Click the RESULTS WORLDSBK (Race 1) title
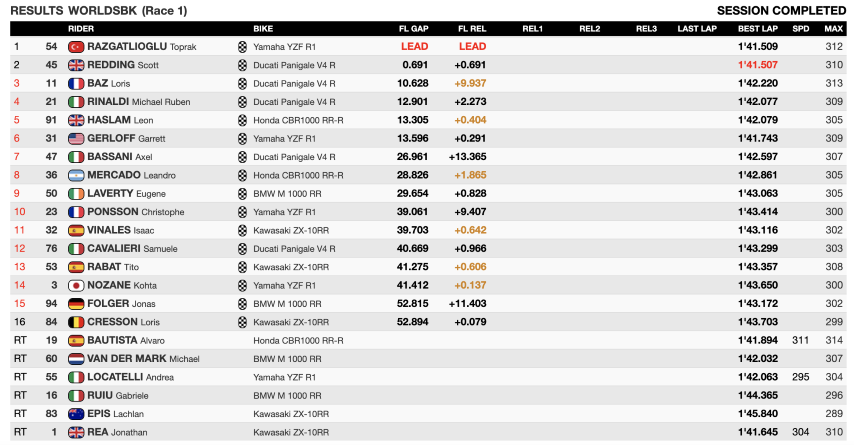 coord(99,11)
